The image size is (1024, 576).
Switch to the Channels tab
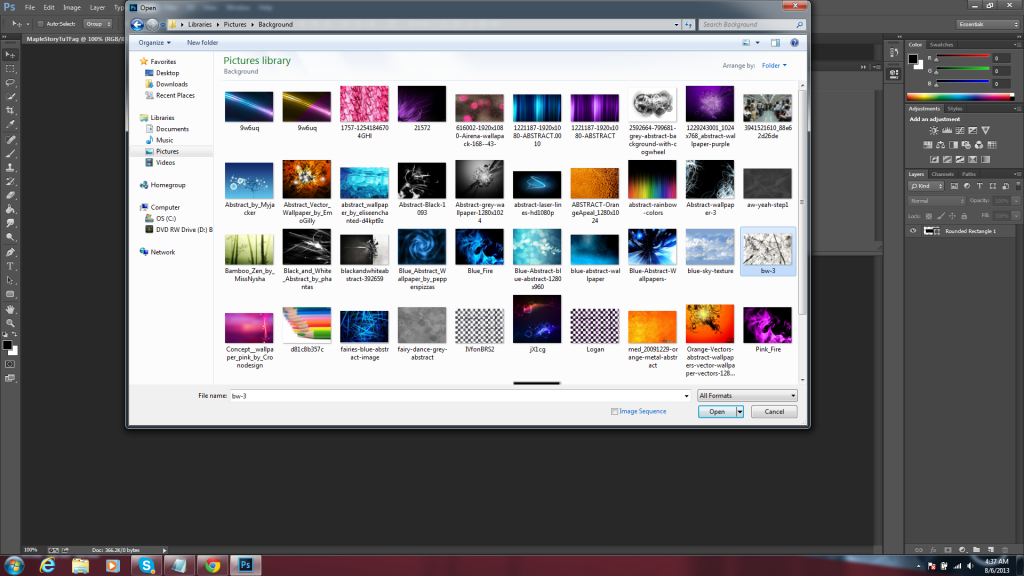(x=942, y=174)
